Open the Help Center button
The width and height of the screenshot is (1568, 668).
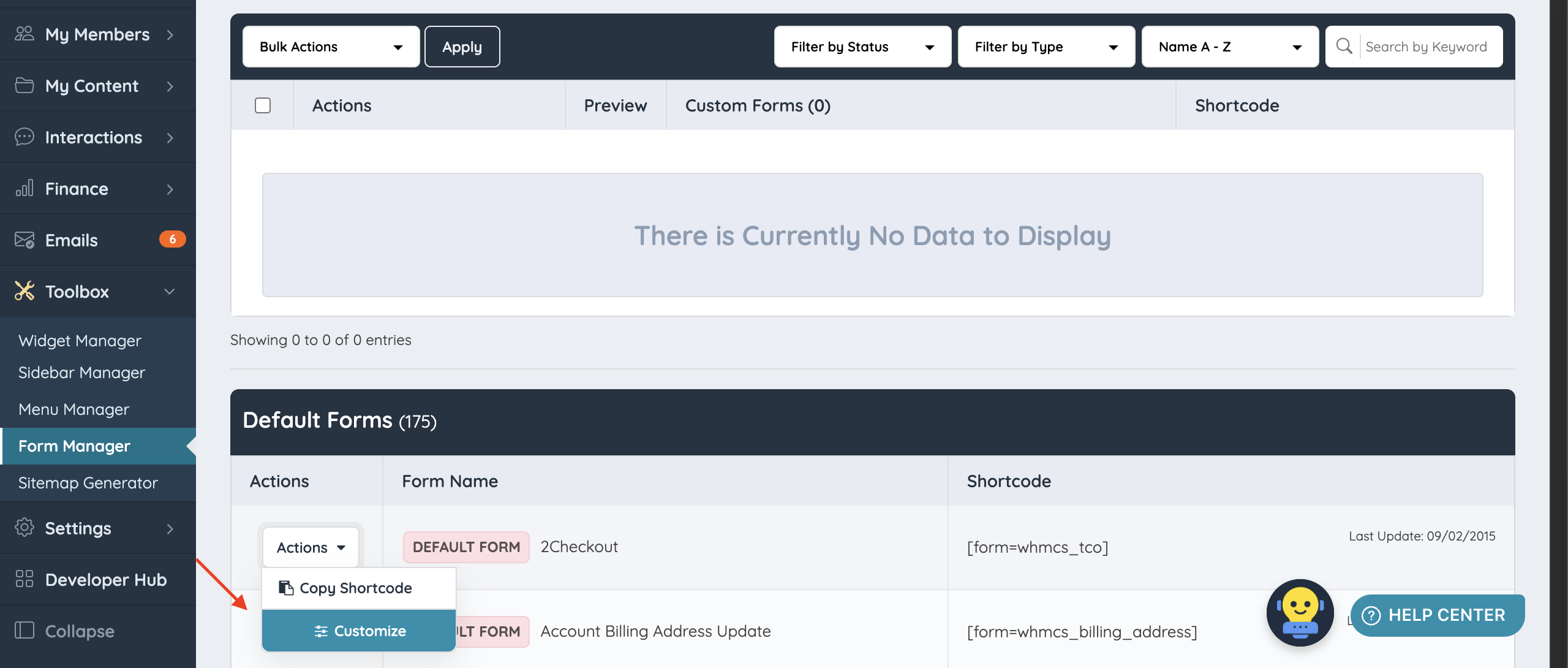(1437, 615)
